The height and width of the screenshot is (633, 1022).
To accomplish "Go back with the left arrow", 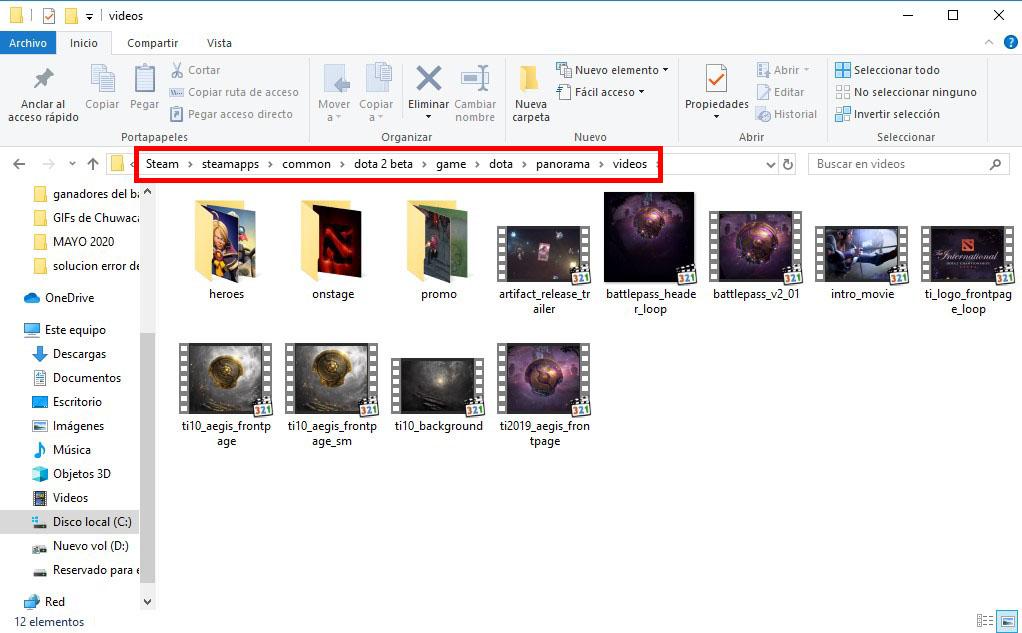I will (x=20, y=164).
